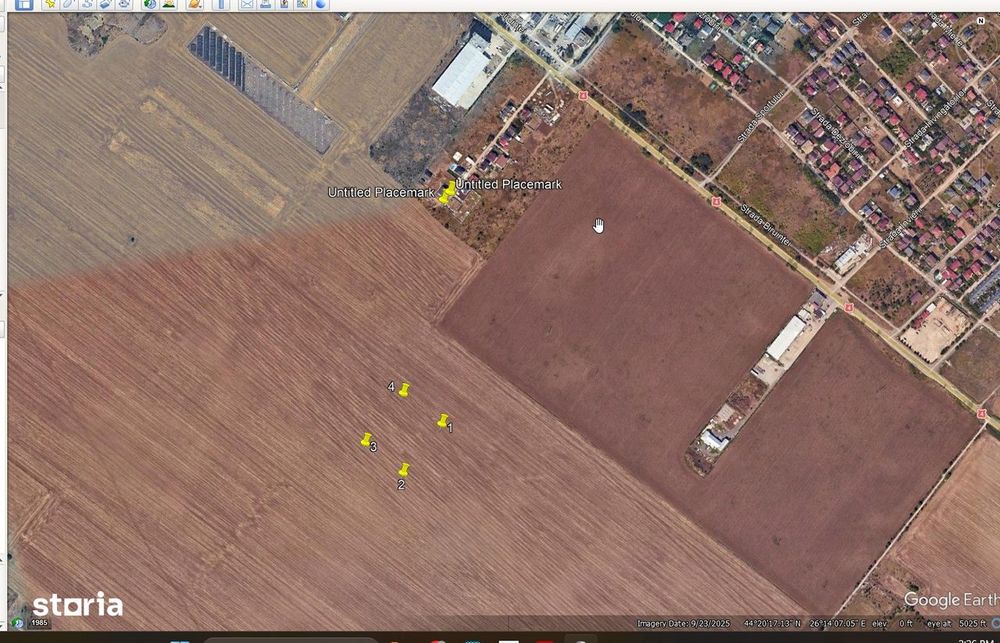The height and width of the screenshot is (643, 1000).
Task: Click View in Google Maps icon
Action: pyautogui.click(x=302, y=4)
